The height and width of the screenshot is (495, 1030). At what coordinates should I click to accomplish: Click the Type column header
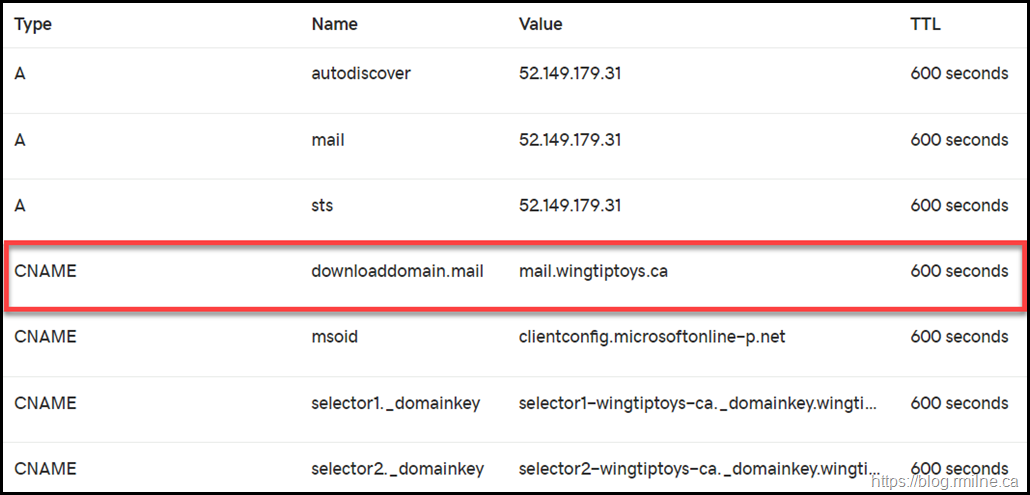coord(33,24)
